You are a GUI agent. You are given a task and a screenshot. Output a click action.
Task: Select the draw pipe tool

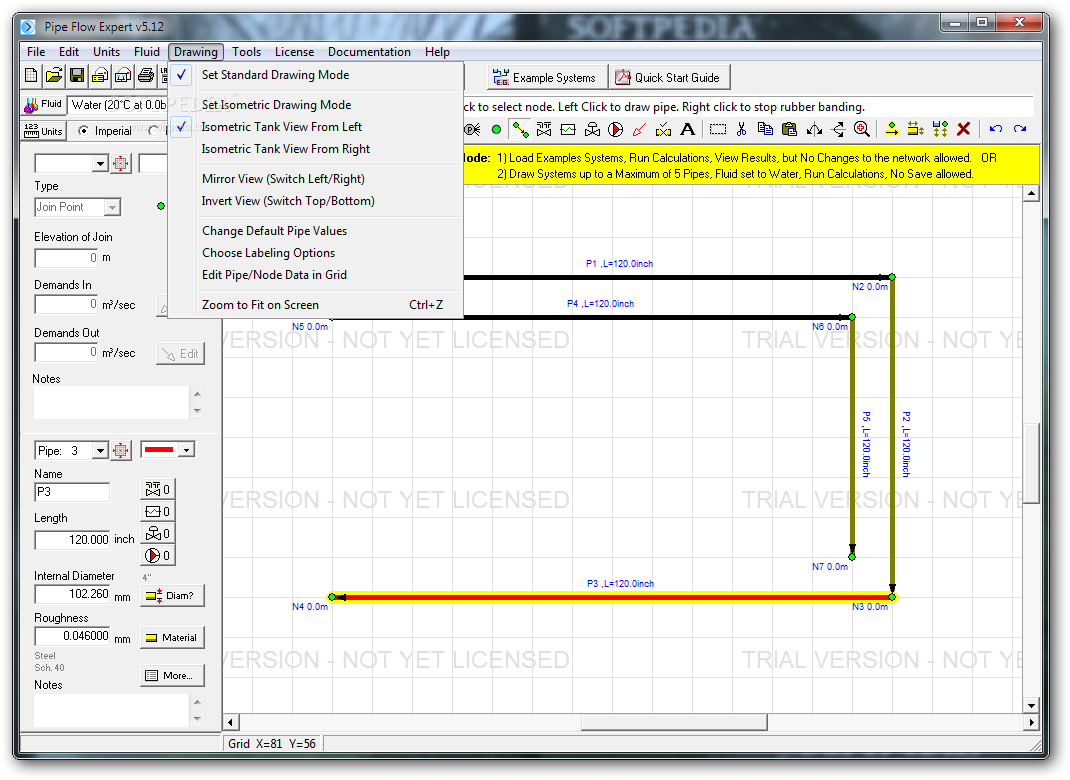[520, 129]
